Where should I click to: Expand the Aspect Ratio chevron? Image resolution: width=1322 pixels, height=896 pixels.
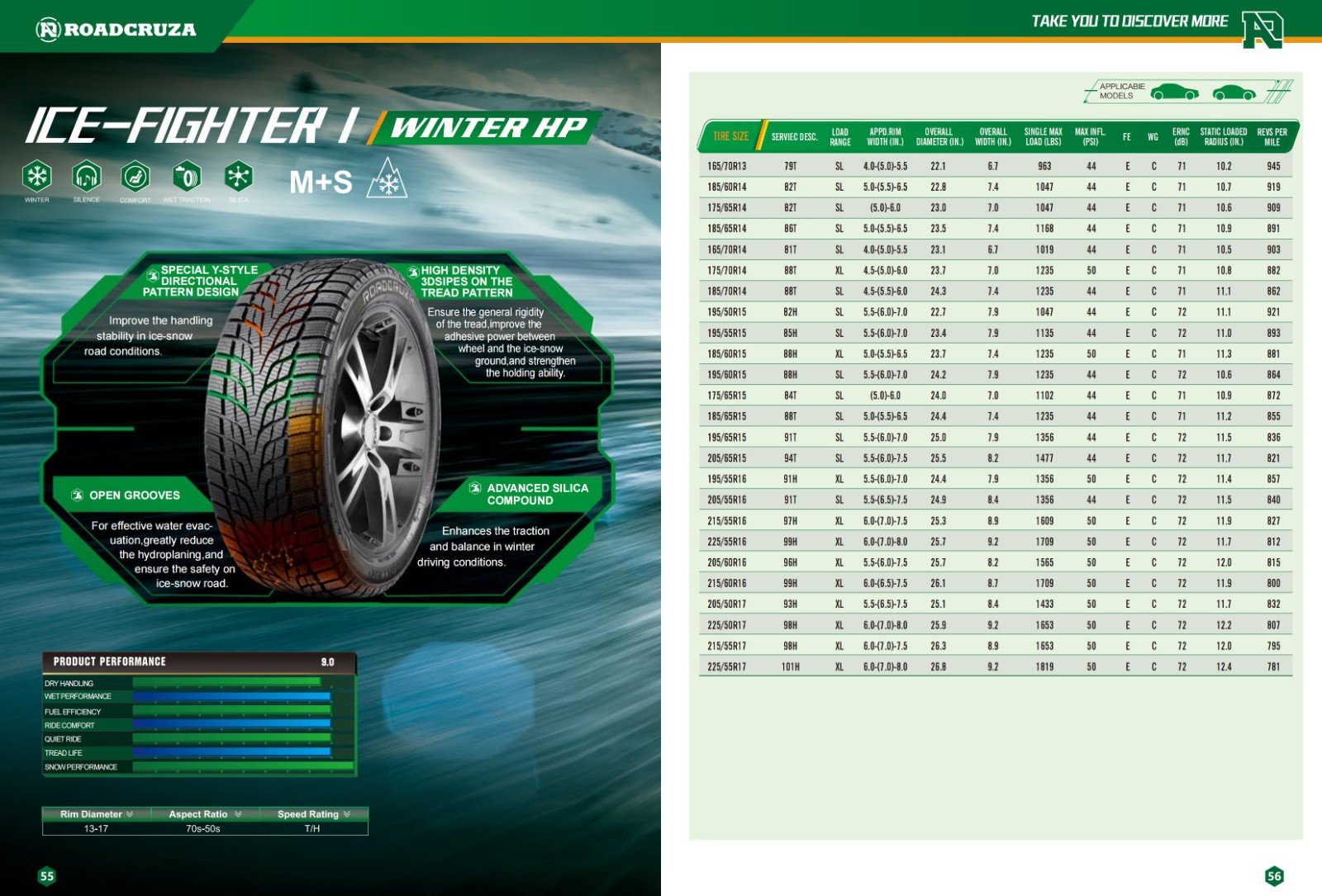click(238, 814)
